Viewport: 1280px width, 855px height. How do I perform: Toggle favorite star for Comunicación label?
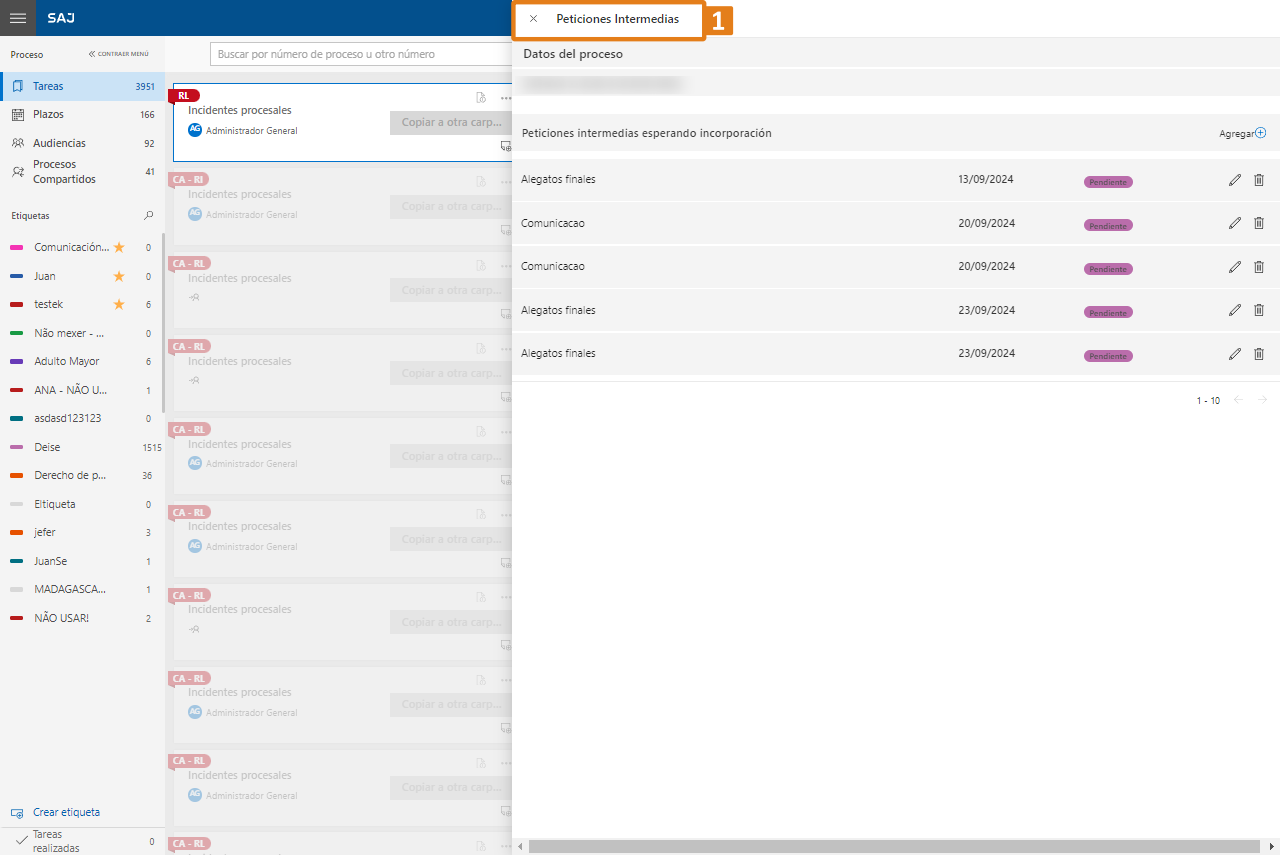[x=119, y=247]
